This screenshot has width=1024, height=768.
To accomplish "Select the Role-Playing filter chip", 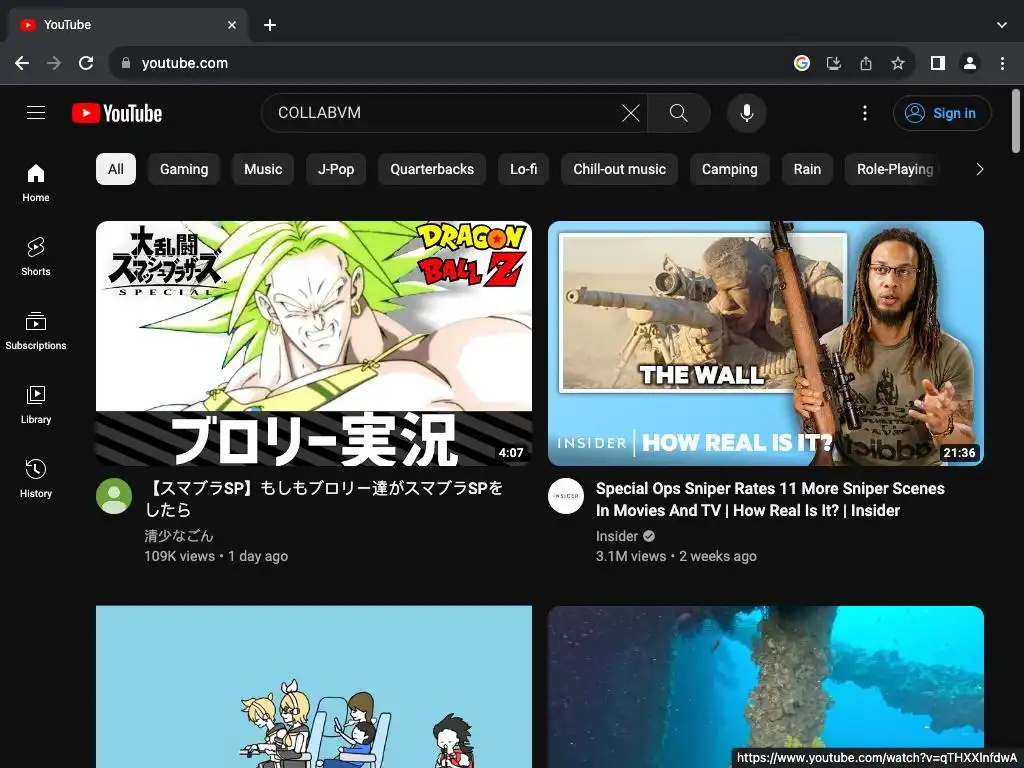I will click(x=893, y=169).
